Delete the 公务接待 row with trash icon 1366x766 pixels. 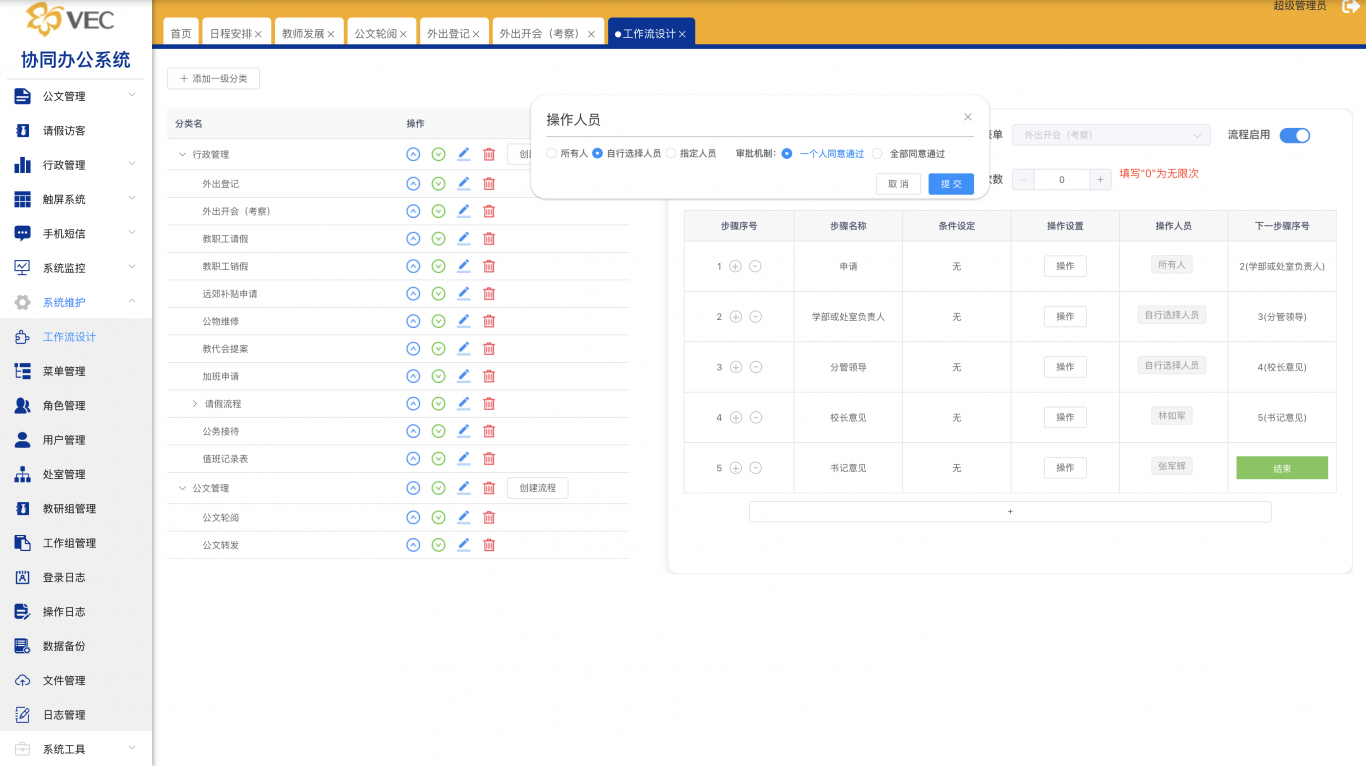pos(489,431)
